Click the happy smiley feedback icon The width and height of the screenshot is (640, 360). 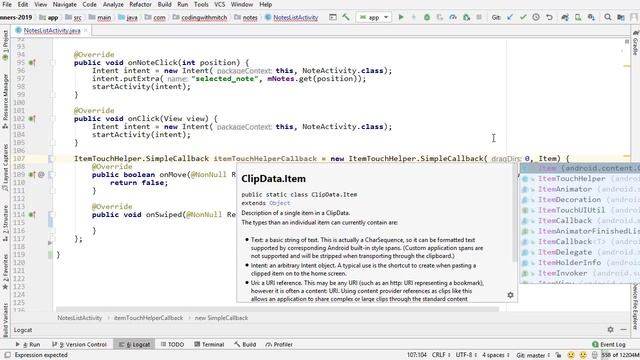pyautogui.click(x=571, y=355)
